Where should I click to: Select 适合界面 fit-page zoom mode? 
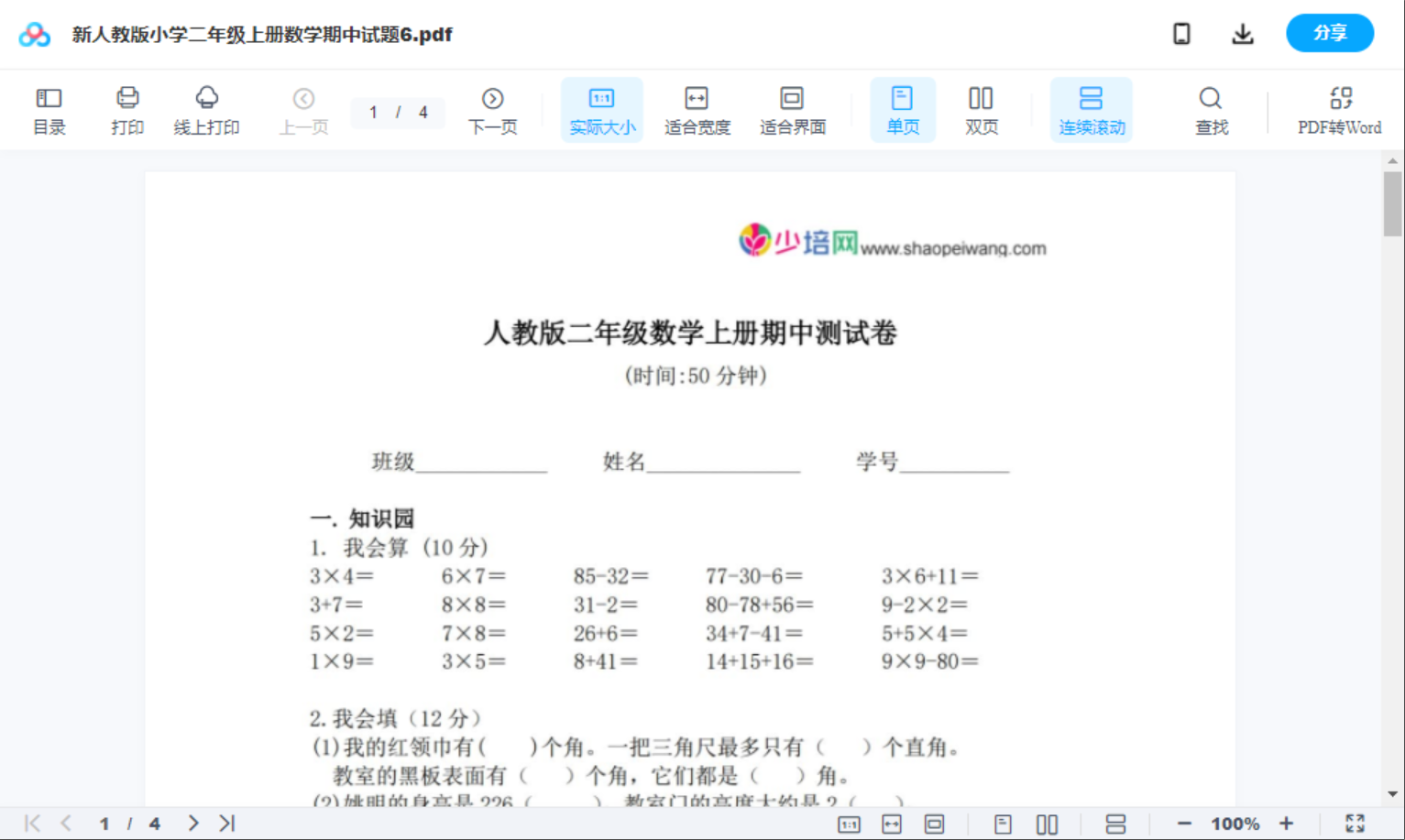(x=792, y=109)
